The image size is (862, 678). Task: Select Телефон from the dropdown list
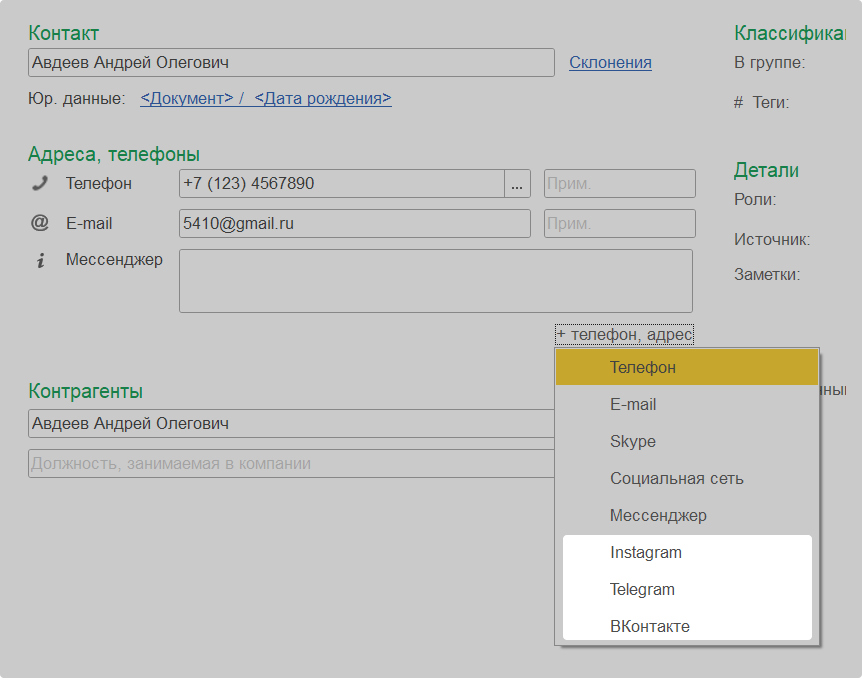click(x=643, y=368)
